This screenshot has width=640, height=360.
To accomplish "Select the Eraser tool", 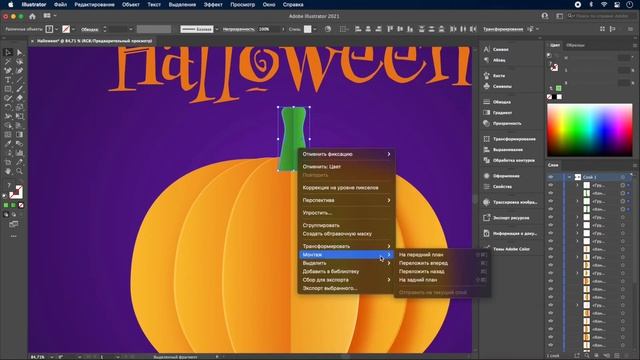I will [x=19, y=98].
